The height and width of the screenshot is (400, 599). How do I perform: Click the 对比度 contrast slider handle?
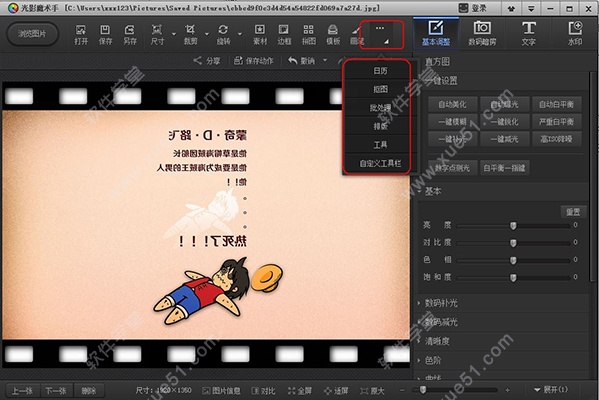pyautogui.click(x=513, y=243)
